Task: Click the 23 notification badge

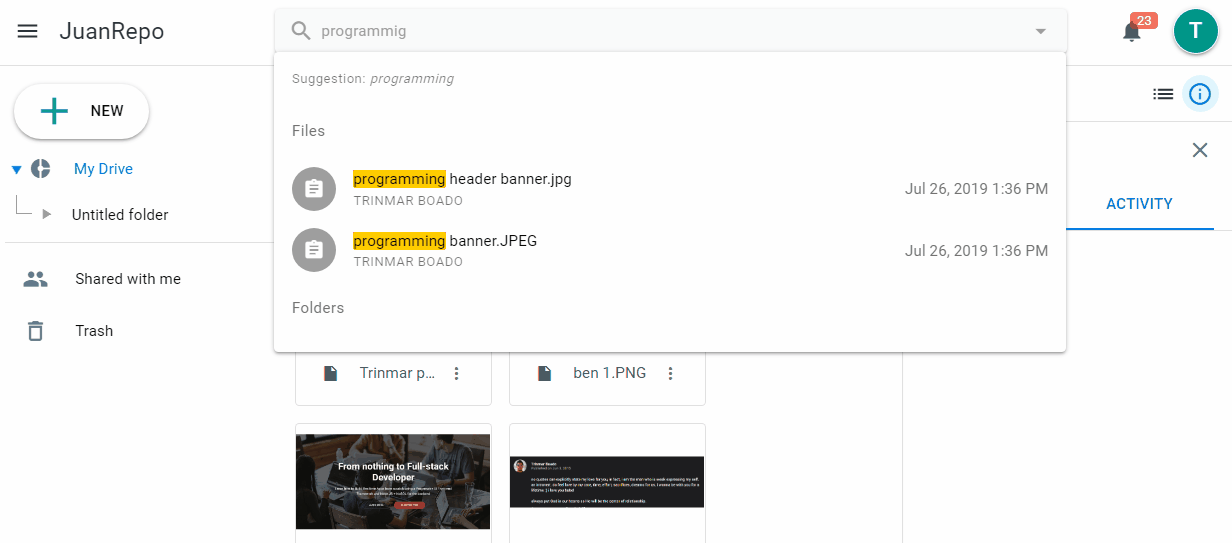Action: tap(1143, 20)
